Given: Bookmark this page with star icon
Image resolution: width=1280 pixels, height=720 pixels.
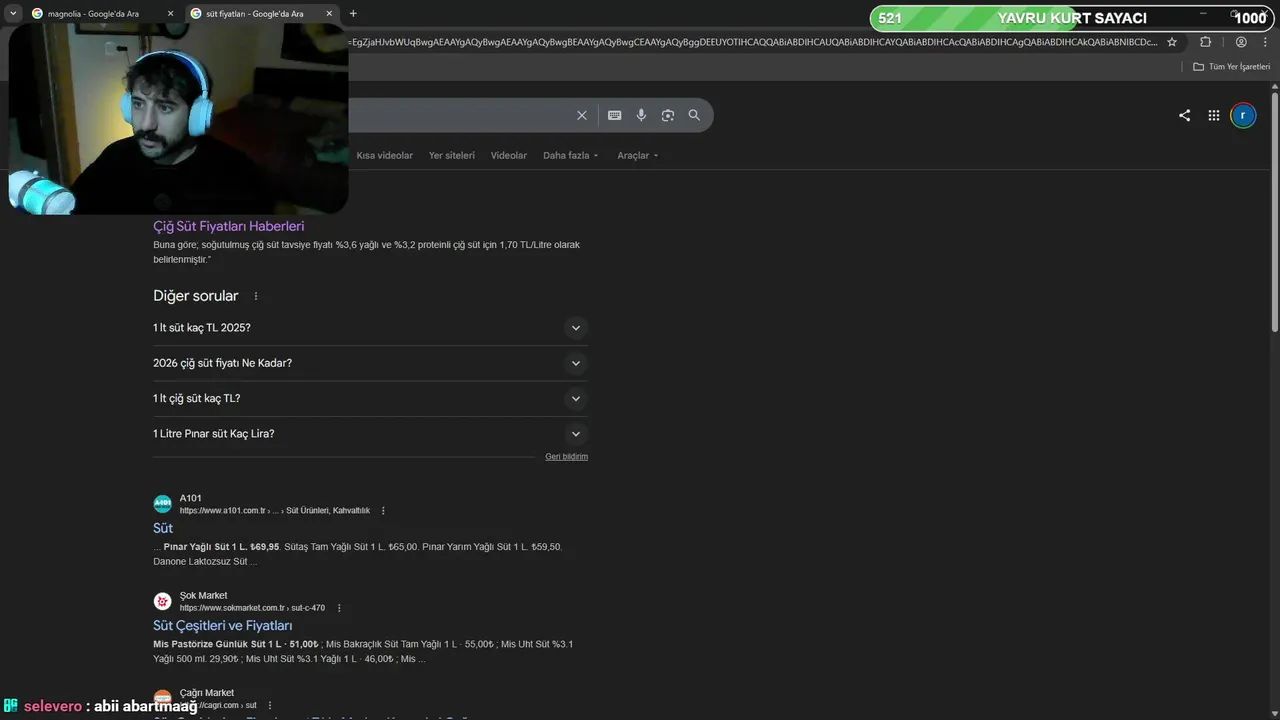Looking at the screenshot, I should (x=1172, y=42).
